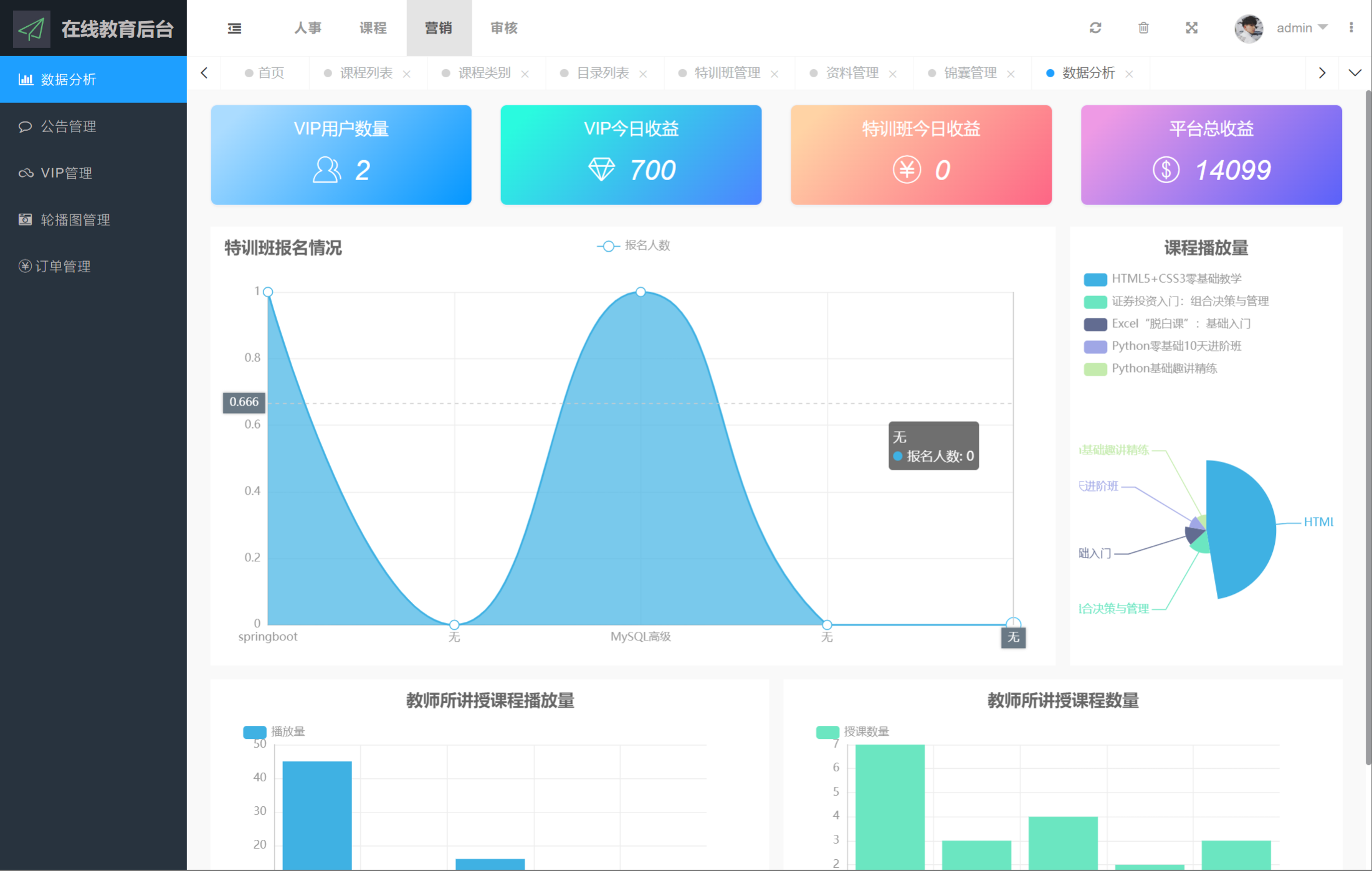
Task: Open the vertical three-dots more menu
Action: pos(1351,28)
